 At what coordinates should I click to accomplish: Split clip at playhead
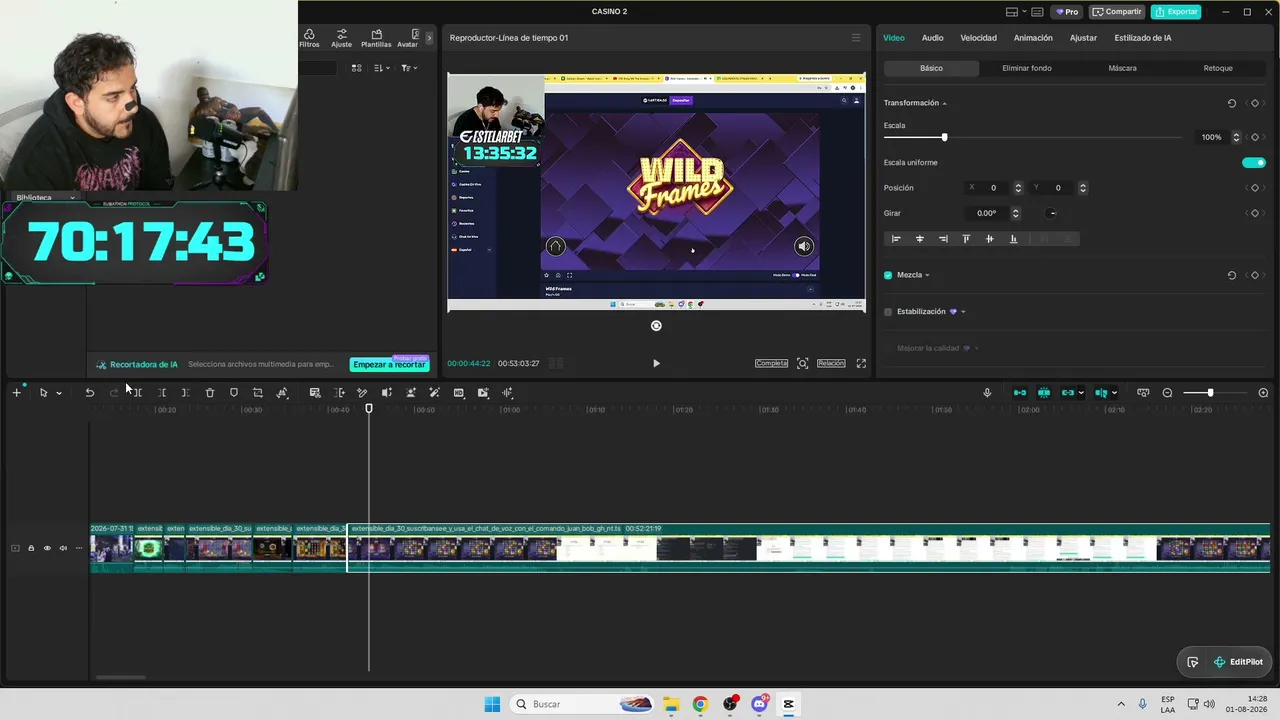point(137,393)
